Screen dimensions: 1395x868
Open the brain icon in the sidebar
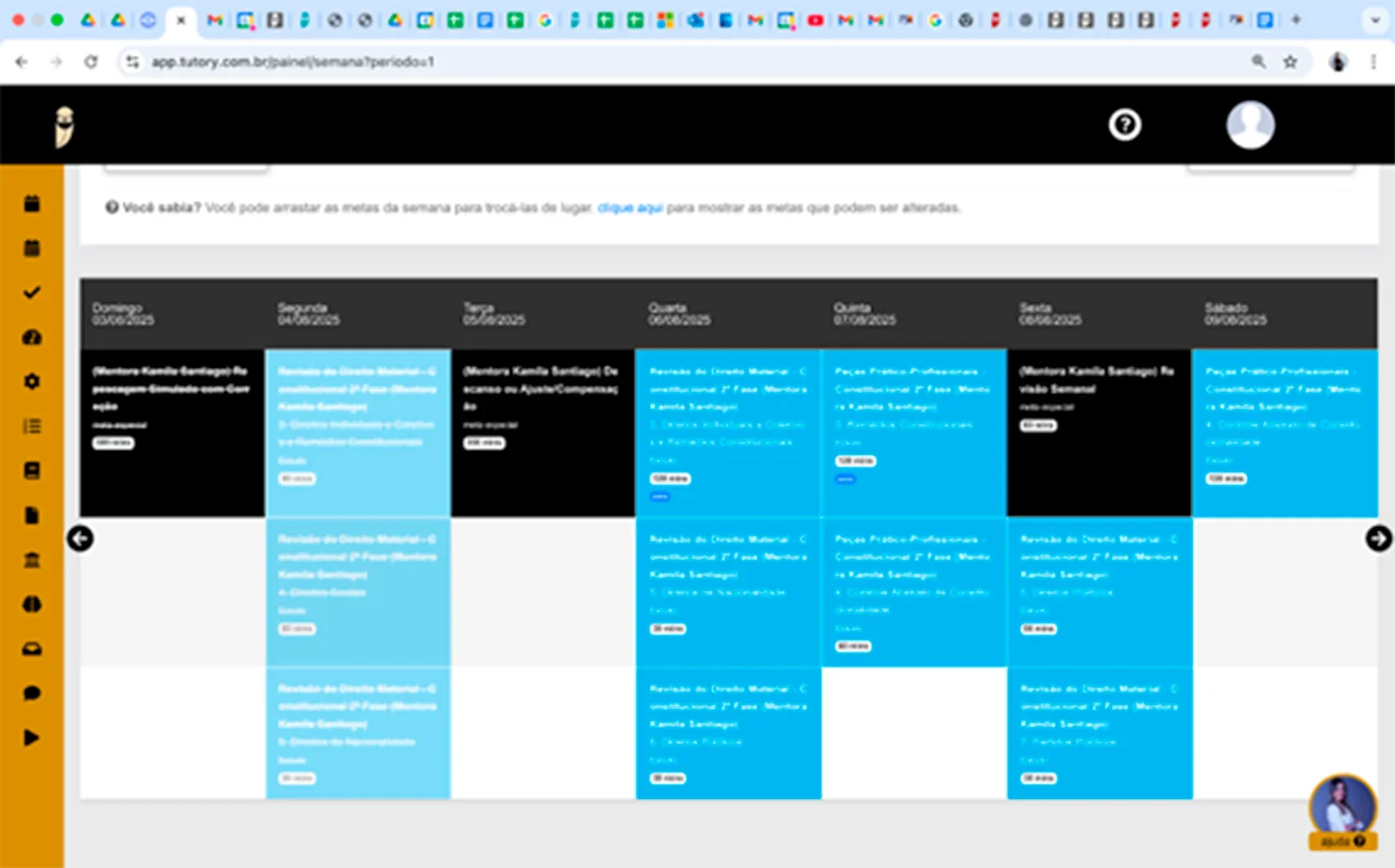pos(32,605)
